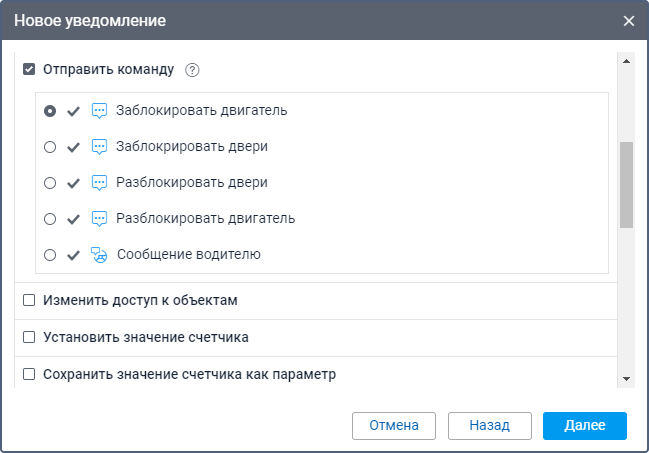Click the checkmark icon next to Сообщение водителю

tap(73, 255)
